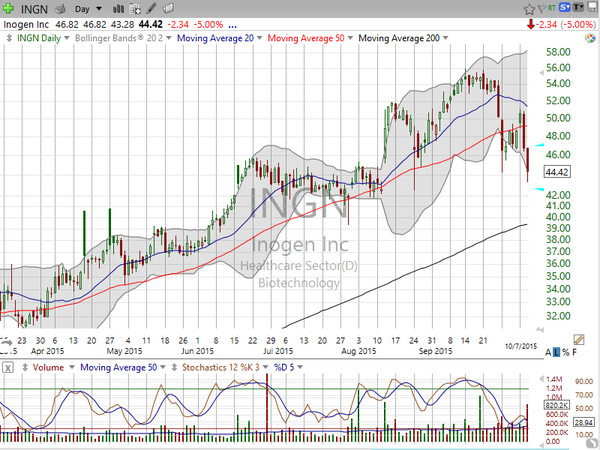This screenshot has height=450, width=600.
Task: Open the trade basket icon beside INGN
Action: pos(60,8)
